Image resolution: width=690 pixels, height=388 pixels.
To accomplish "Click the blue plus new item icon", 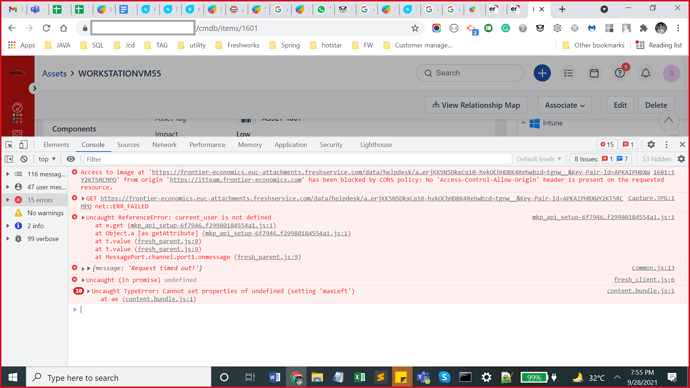I will coord(542,73).
